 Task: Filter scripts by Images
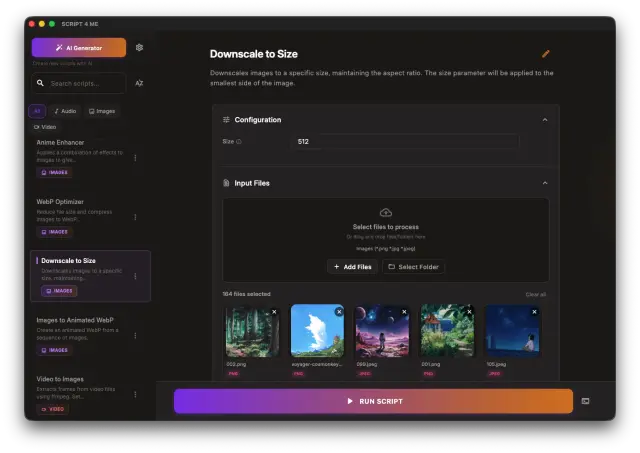pos(102,111)
